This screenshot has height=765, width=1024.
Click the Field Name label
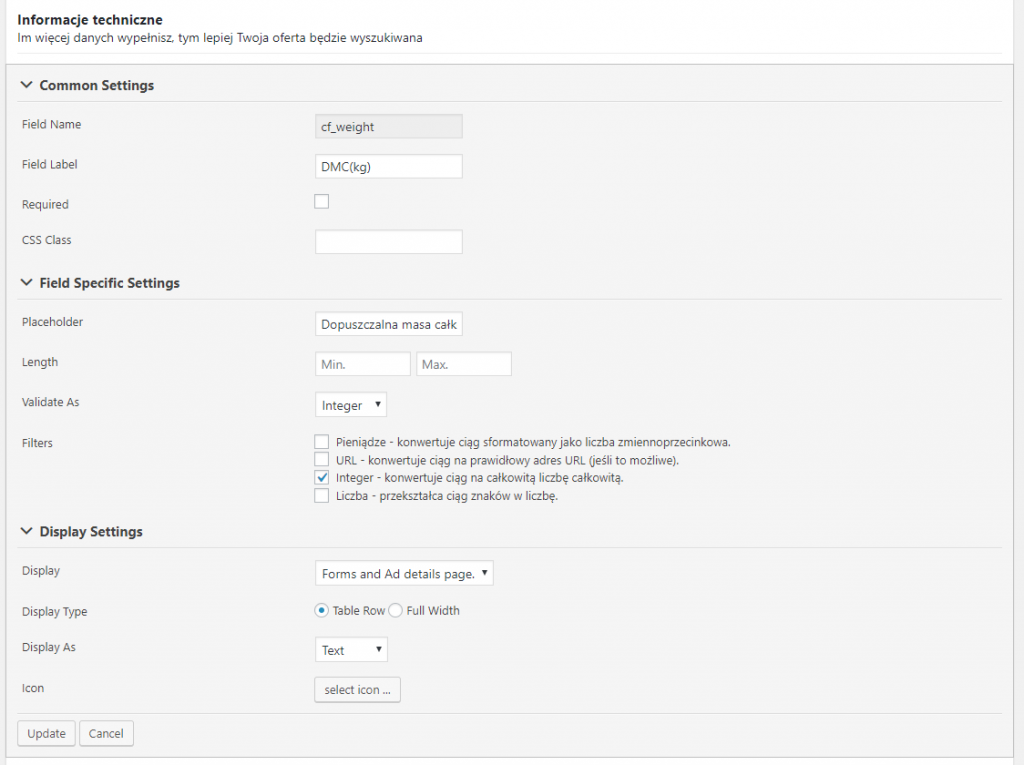pos(52,124)
